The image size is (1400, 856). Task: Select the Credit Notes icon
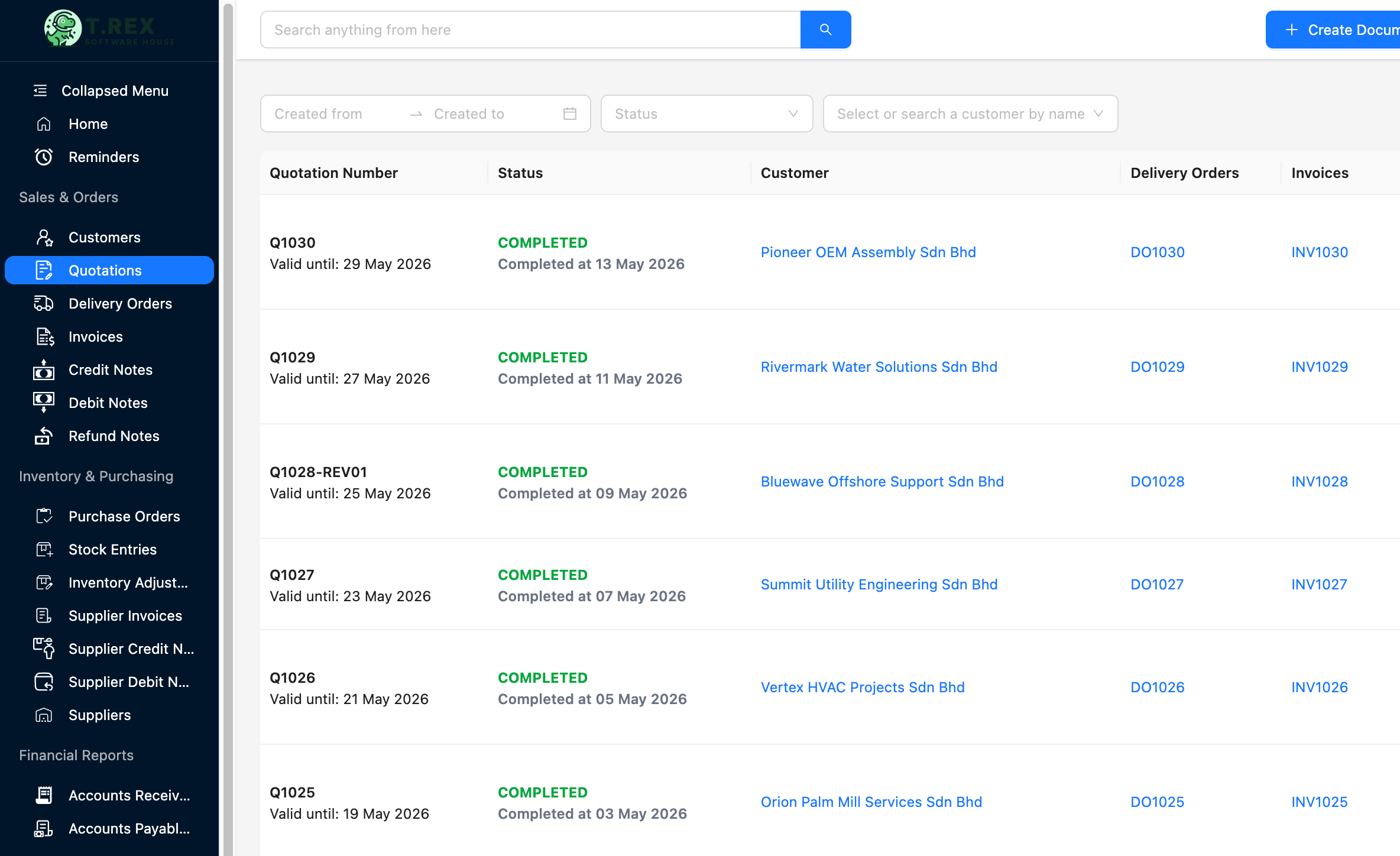tap(44, 369)
